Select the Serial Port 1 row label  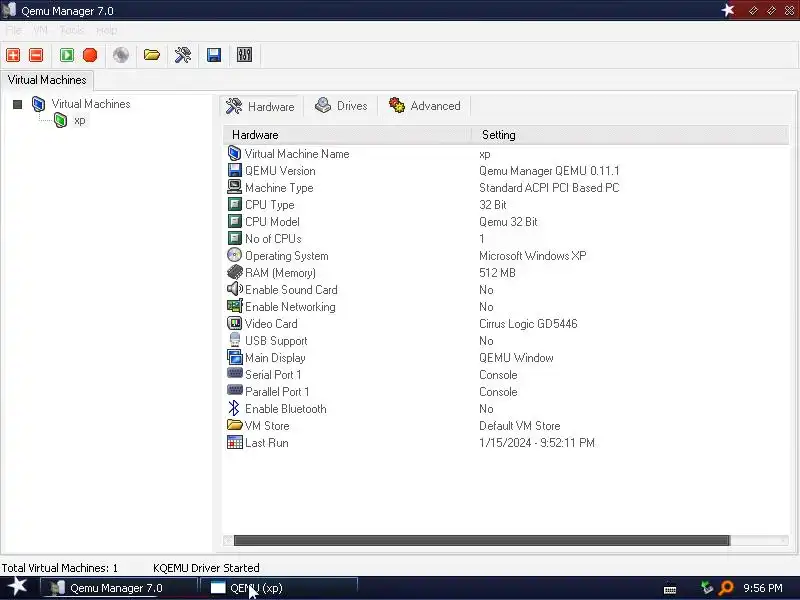pyautogui.click(x=273, y=374)
